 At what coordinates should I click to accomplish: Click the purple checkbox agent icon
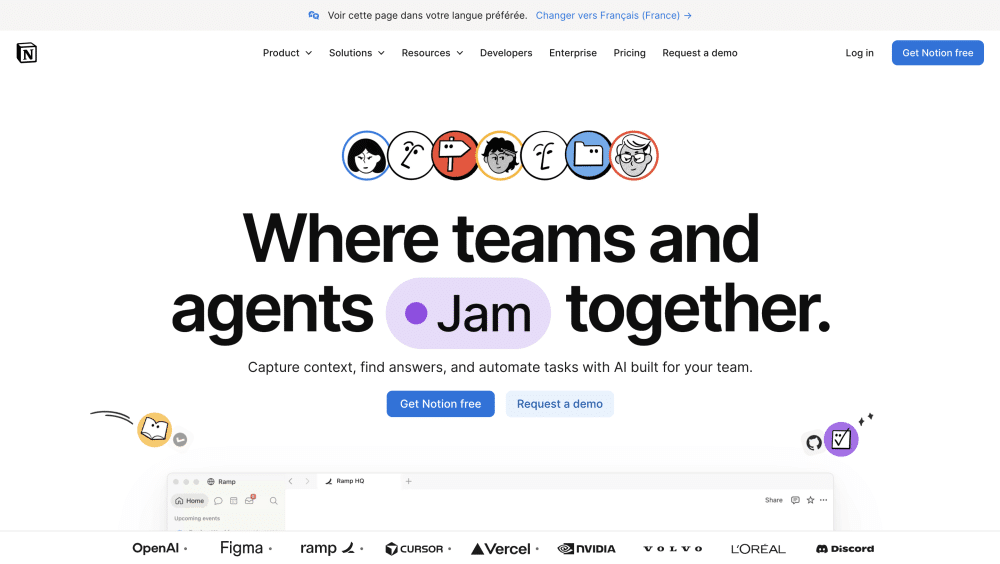[841, 439]
